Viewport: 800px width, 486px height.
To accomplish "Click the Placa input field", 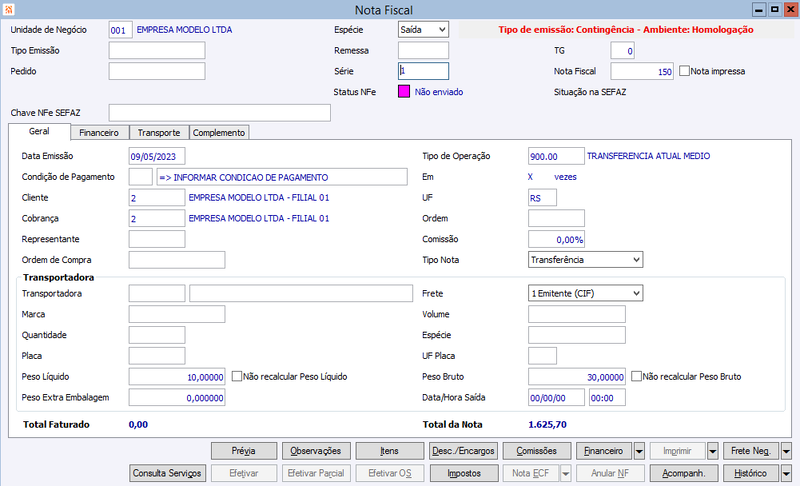I will pyautogui.click(x=157, y=356).
